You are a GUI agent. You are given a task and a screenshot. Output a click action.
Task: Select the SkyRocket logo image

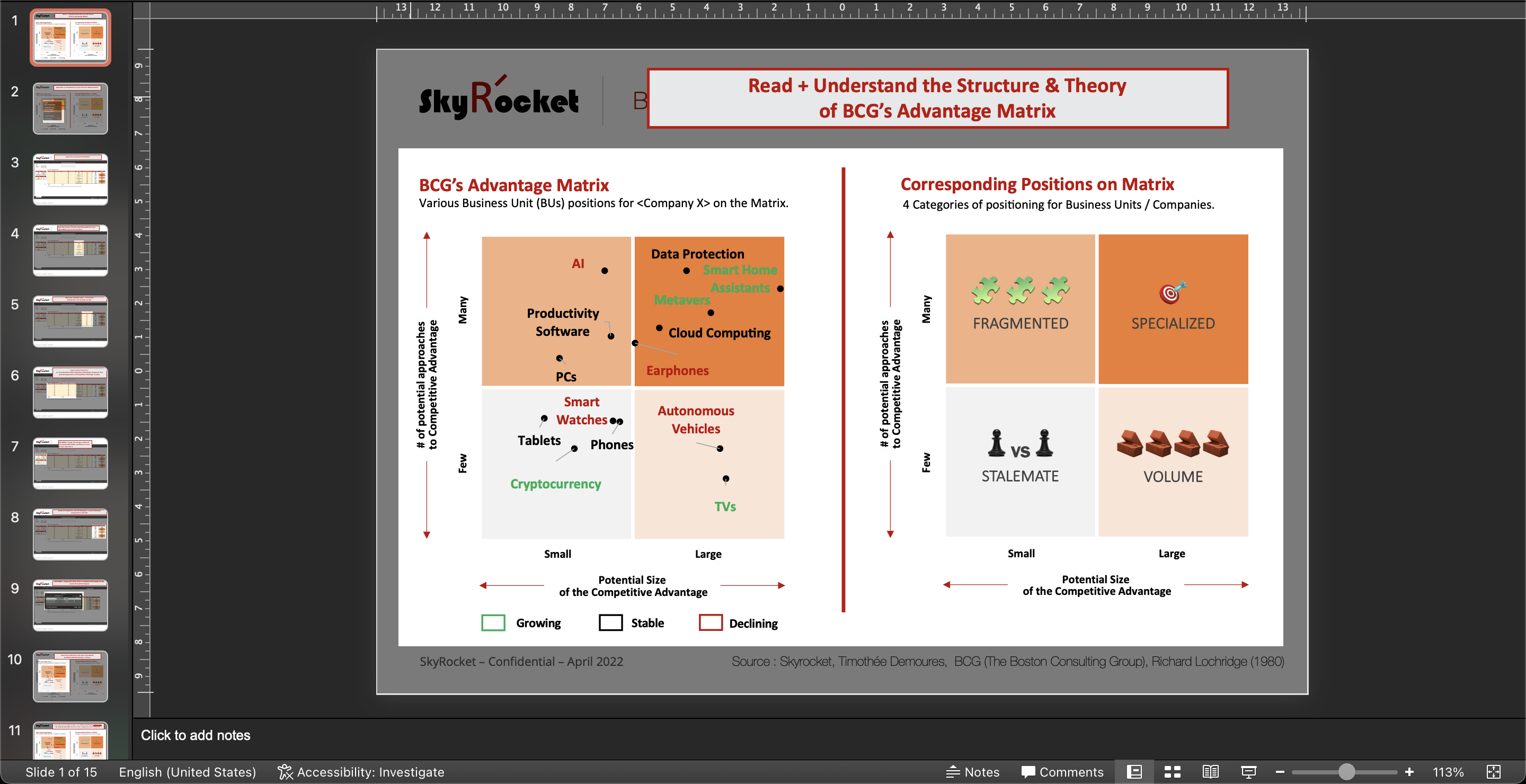(x=499, y=97)
